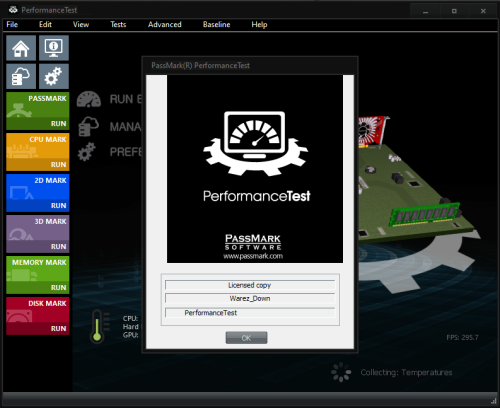500x408 pixels.
Task: Click the Hard disk temperature label
Action: pos(131,327)
